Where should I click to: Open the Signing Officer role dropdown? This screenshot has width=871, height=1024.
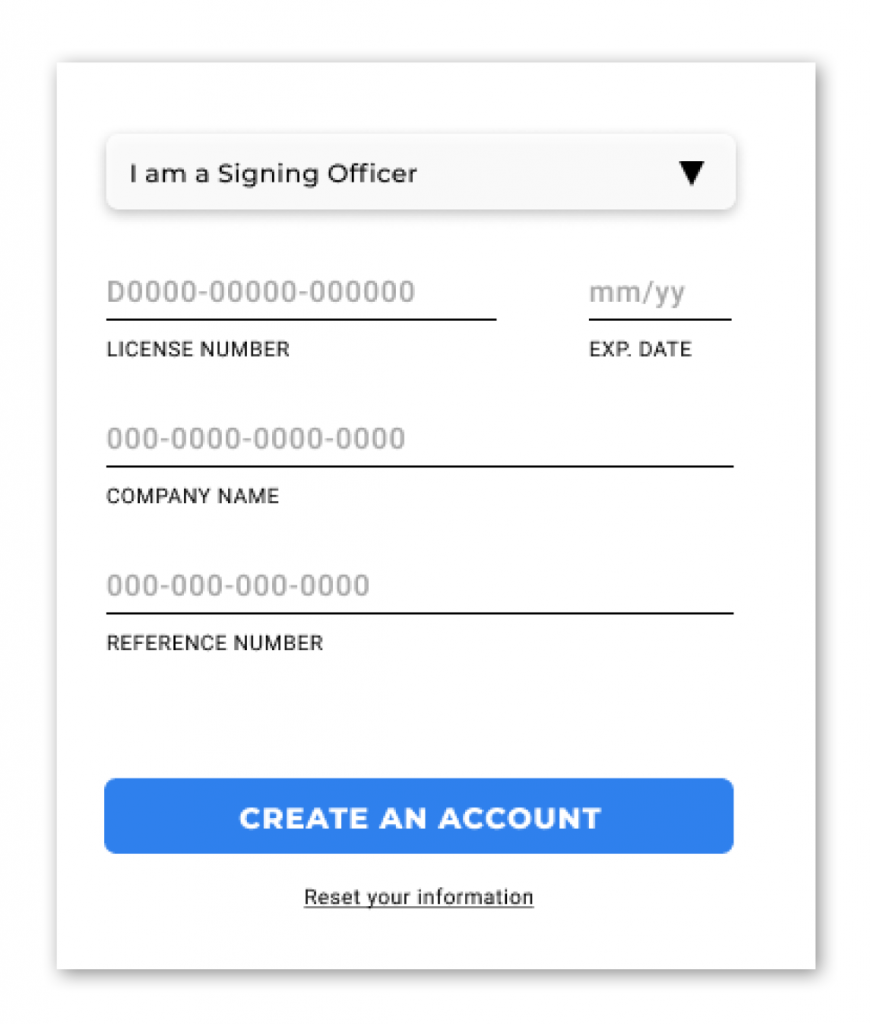tap(420, 173)
